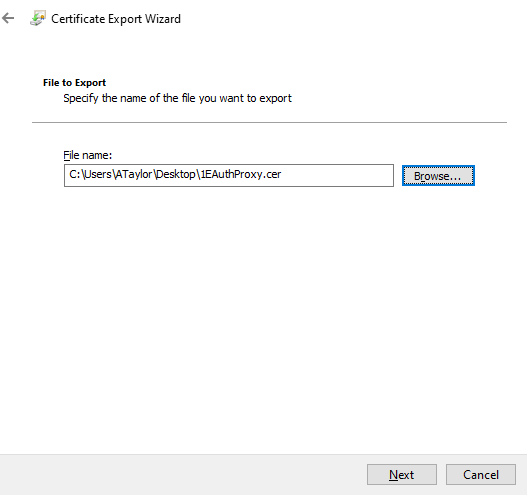This screenshot has width=527, height=495.
Task: Select the 'File to Export' heading
Action: click(74, 83)
